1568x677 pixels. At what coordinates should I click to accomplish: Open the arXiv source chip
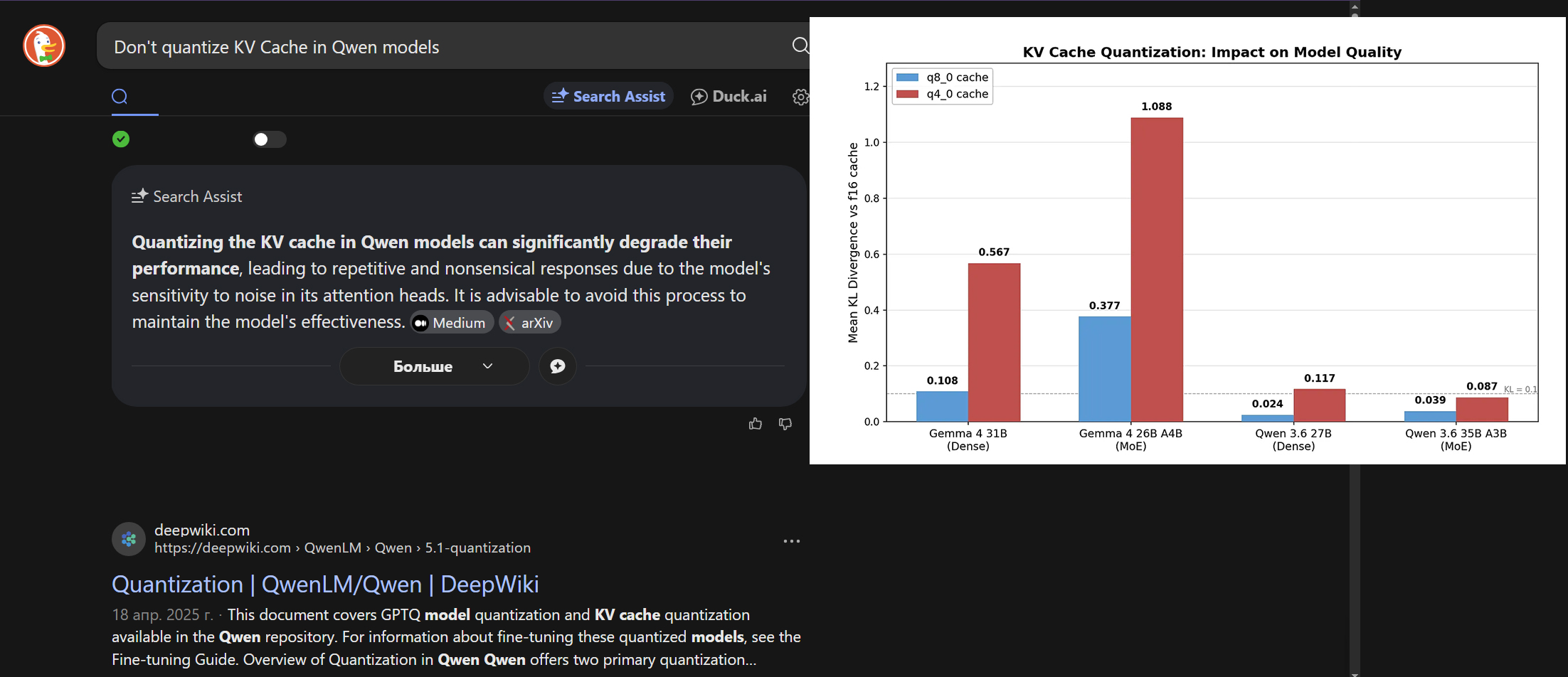[530, 323]
